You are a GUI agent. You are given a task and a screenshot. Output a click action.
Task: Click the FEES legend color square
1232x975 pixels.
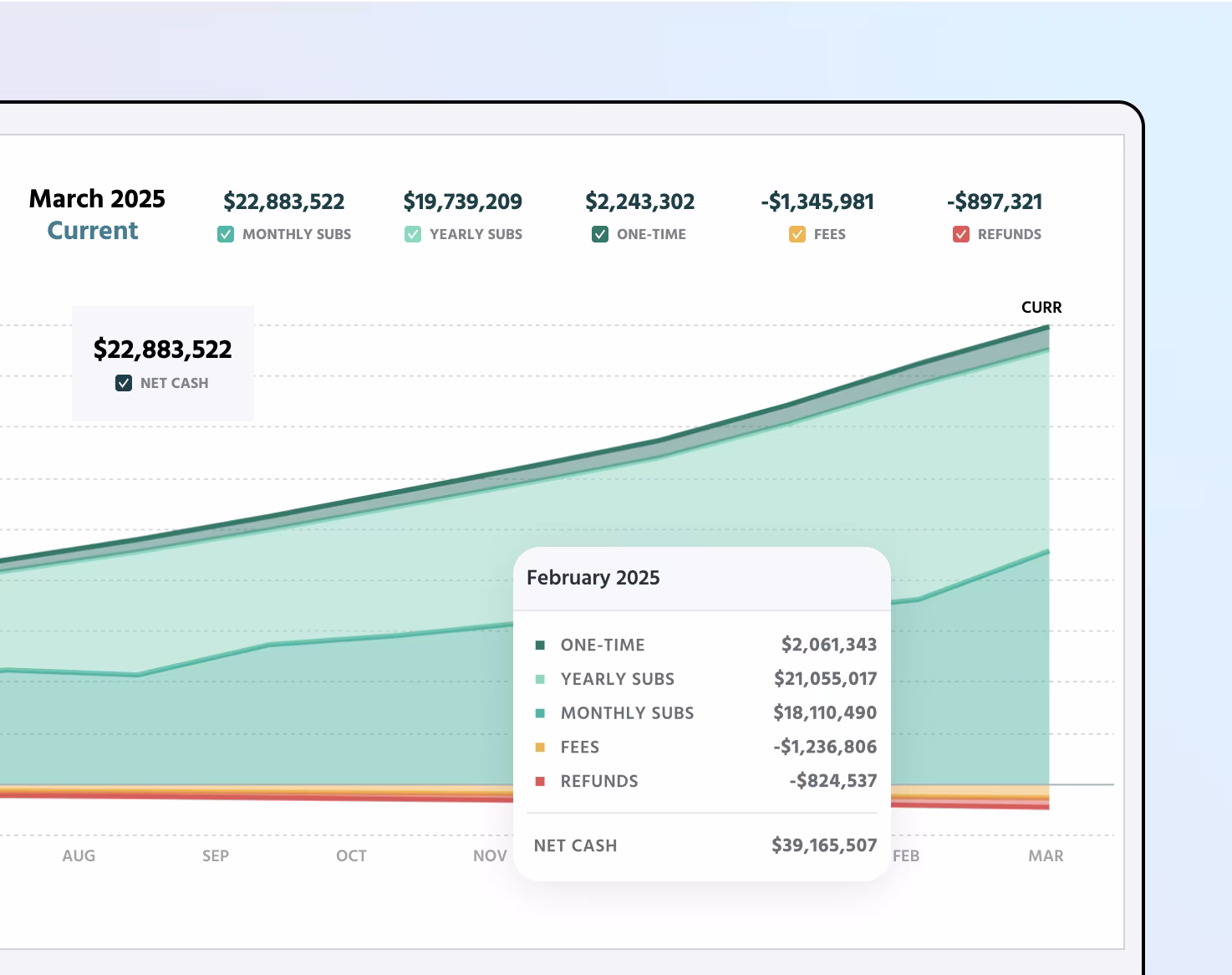[x=538, y=747]
